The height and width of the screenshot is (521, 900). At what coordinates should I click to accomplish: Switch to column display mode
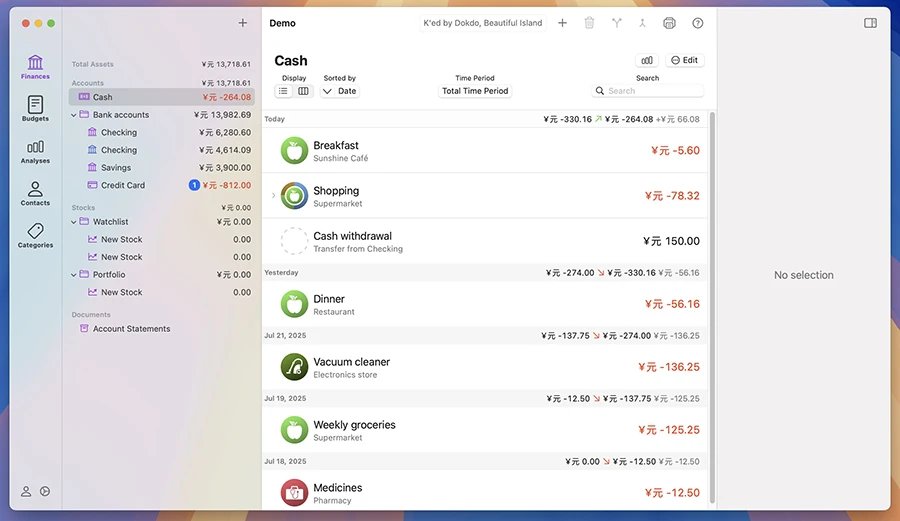point(303,91)
